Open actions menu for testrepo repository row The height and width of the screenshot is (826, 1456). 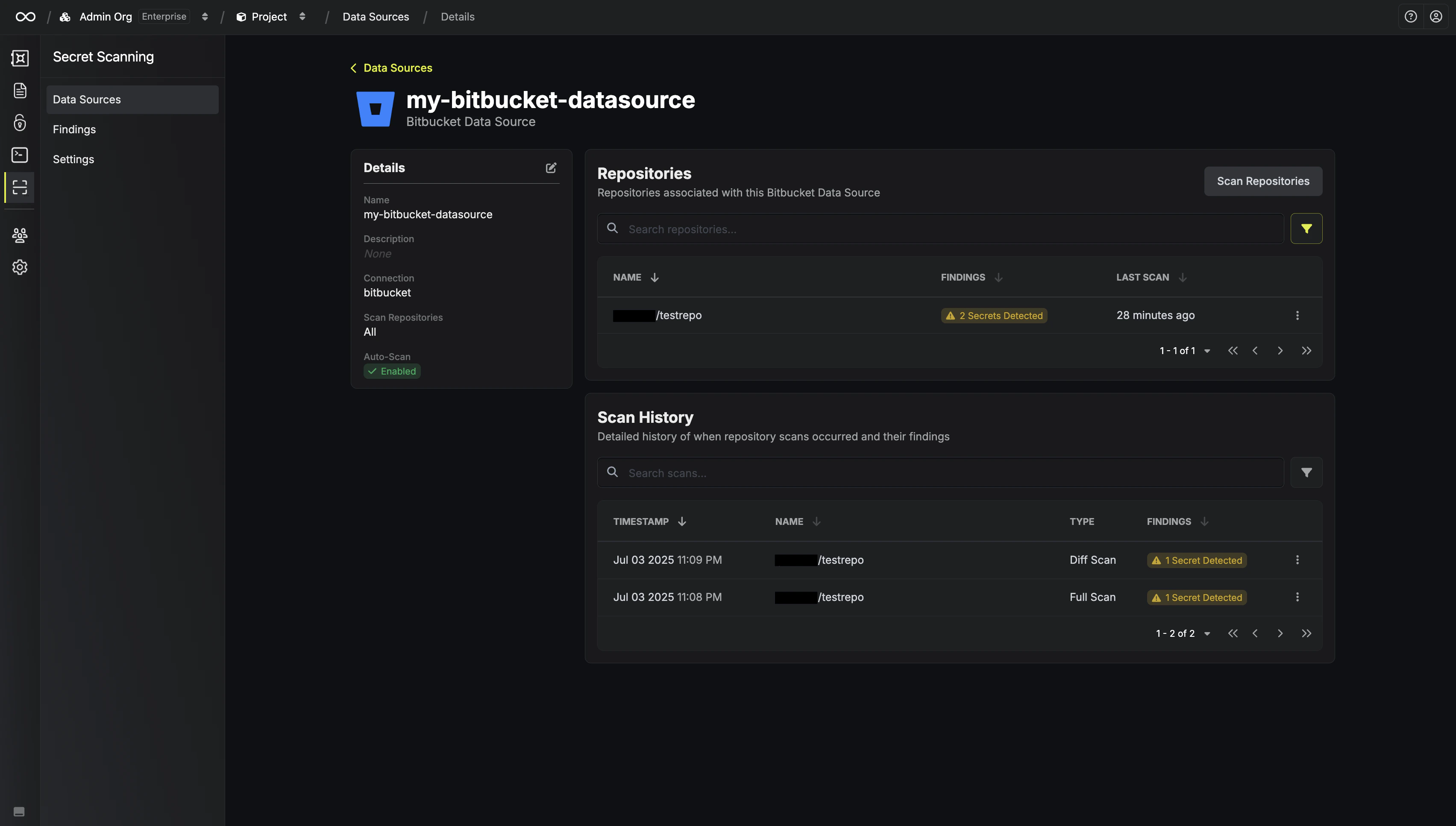(x=1297, y=316)
